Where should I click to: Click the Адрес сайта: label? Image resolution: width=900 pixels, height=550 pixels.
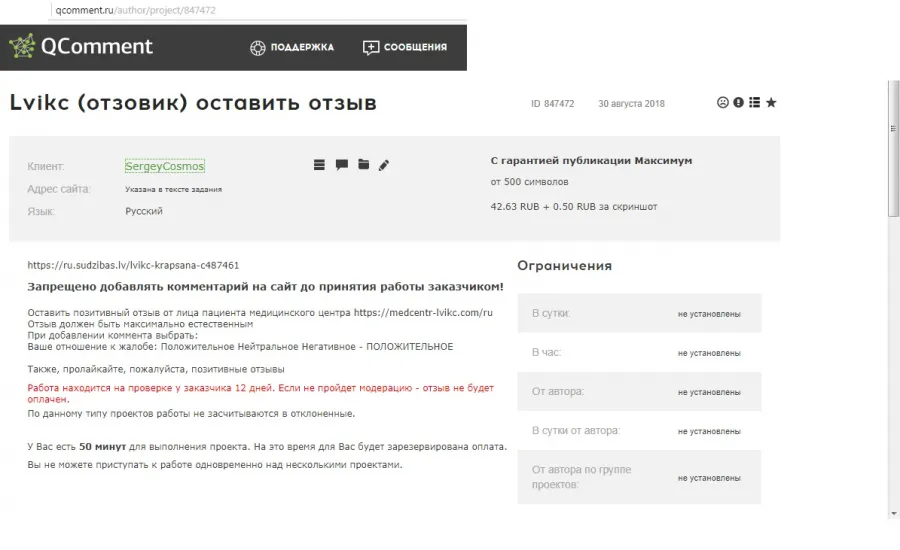pos(59,189)
